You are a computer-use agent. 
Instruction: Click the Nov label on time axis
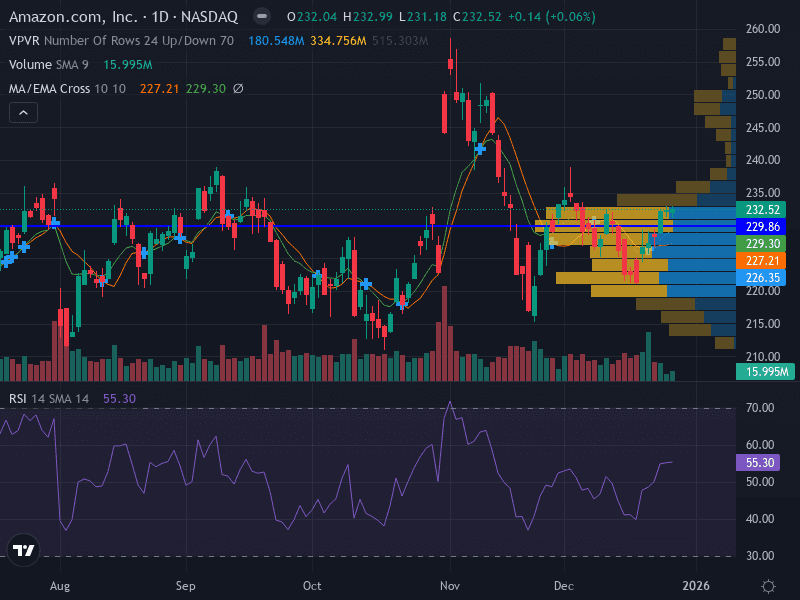tap(450, 586)
